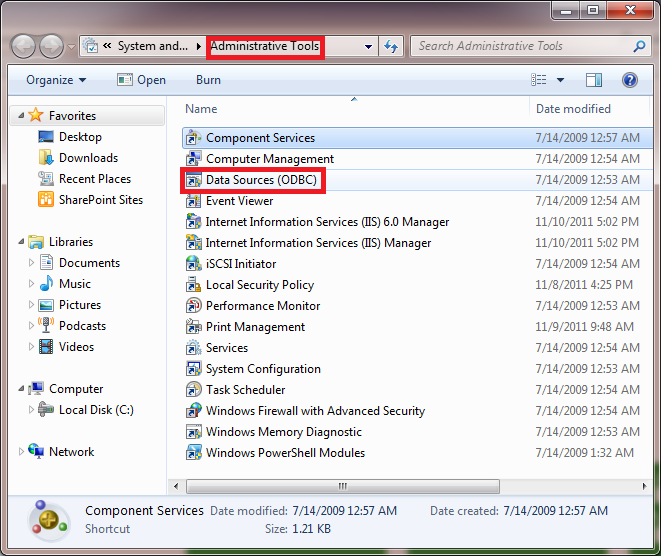Screen dimensions: 661x556
Task: Click the Data Sources (ODBC) icon
Action: [x=193, y=180]
